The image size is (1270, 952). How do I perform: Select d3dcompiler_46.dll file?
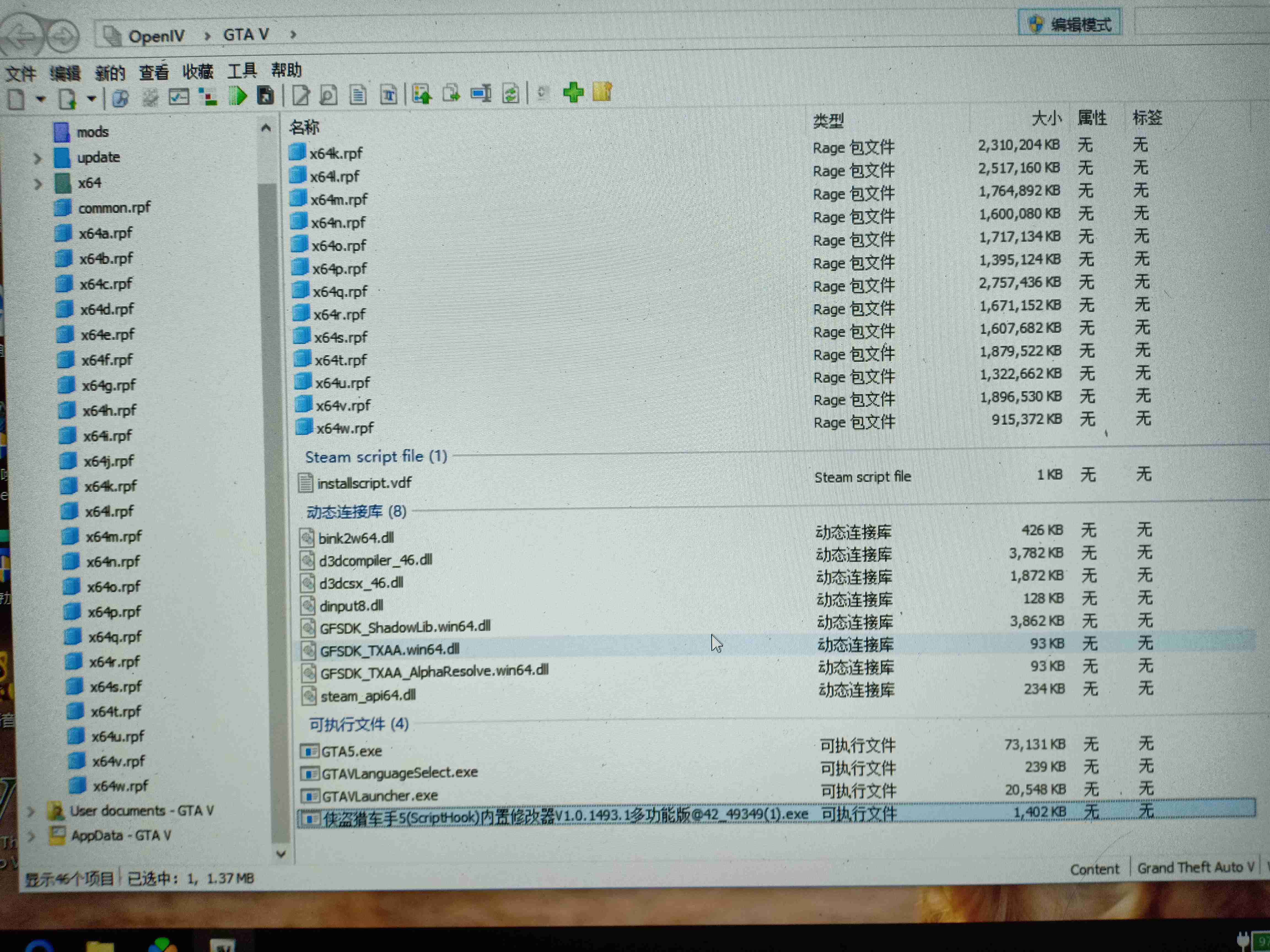375,560
